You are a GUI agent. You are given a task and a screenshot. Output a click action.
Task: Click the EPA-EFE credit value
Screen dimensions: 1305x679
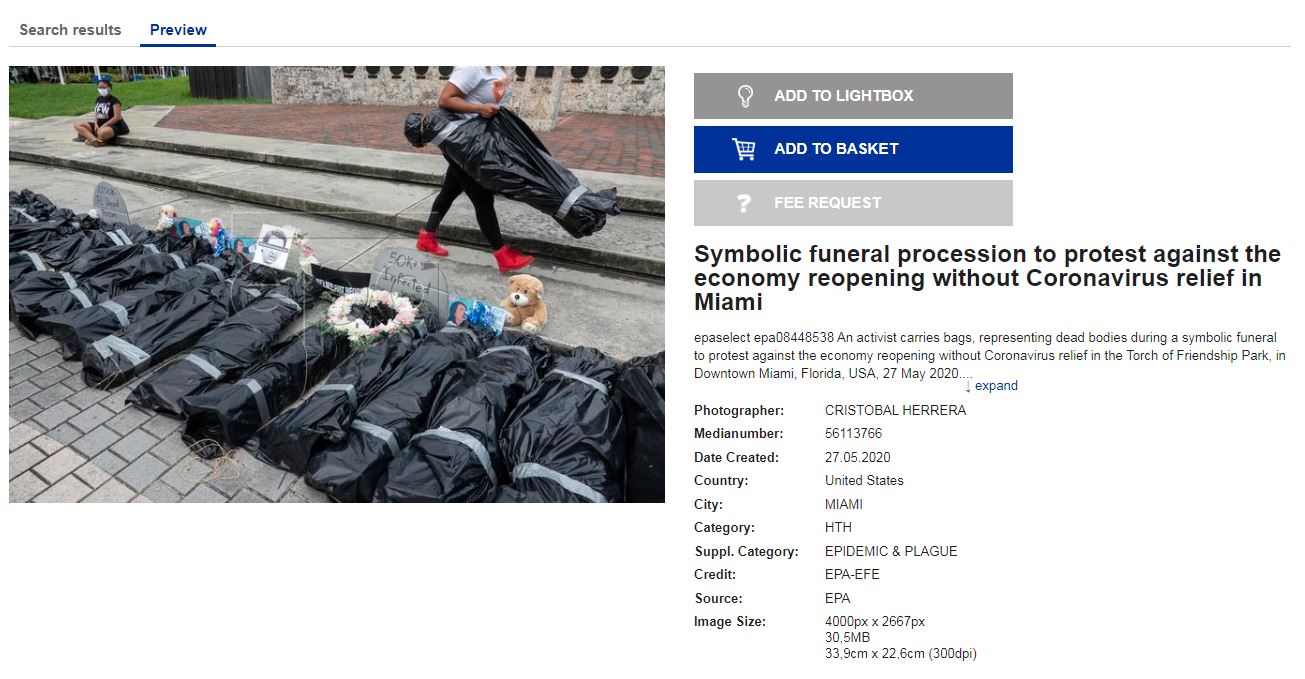[x=852, y=575]
